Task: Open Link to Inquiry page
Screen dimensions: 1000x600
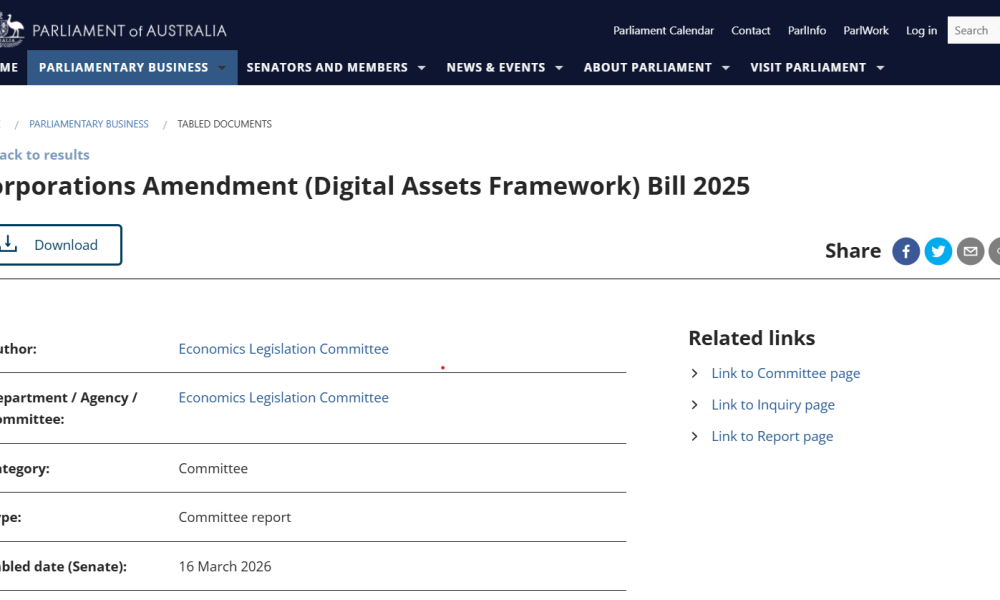Action: (x=773, y=404)
